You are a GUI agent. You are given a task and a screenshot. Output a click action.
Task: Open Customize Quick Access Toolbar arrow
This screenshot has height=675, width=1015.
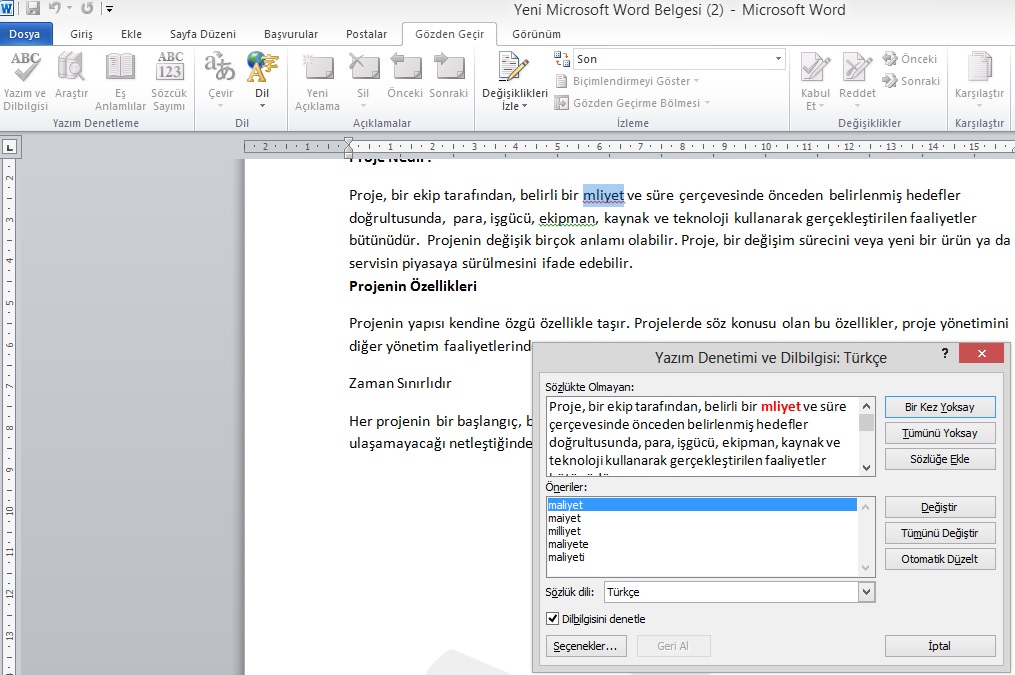click(109, 9)
